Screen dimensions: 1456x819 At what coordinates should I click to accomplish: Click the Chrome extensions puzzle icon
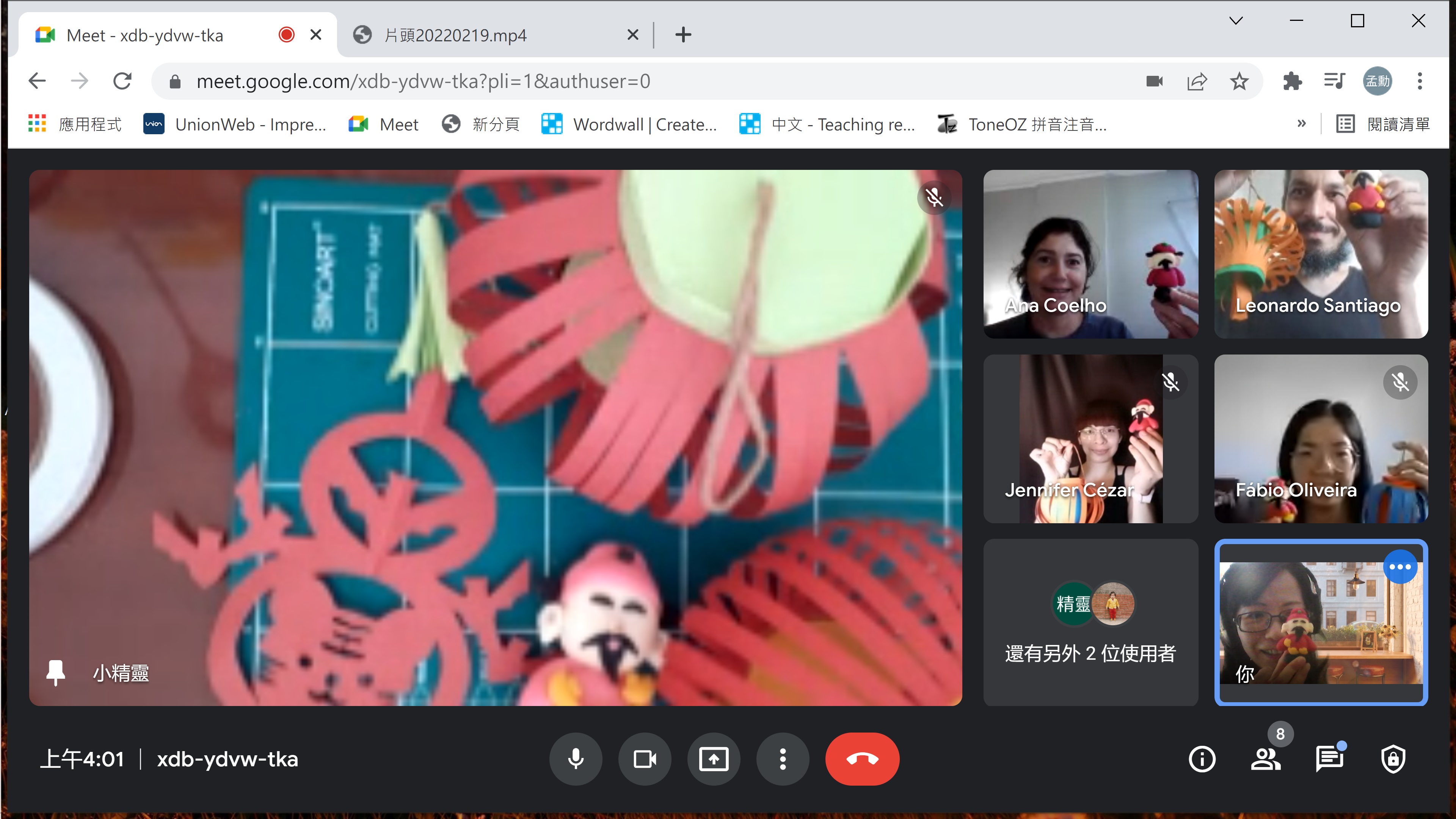tap(1292, 82)
